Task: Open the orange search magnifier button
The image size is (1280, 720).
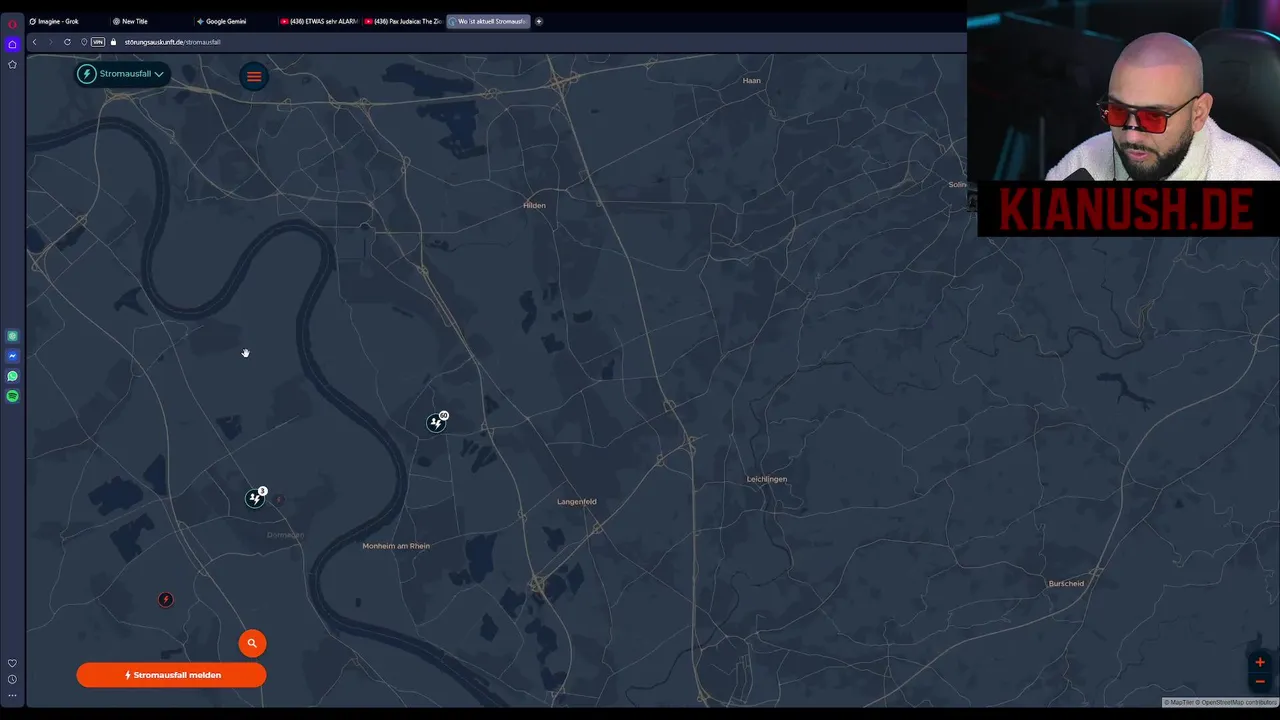Action: click(x=252, y=644)
